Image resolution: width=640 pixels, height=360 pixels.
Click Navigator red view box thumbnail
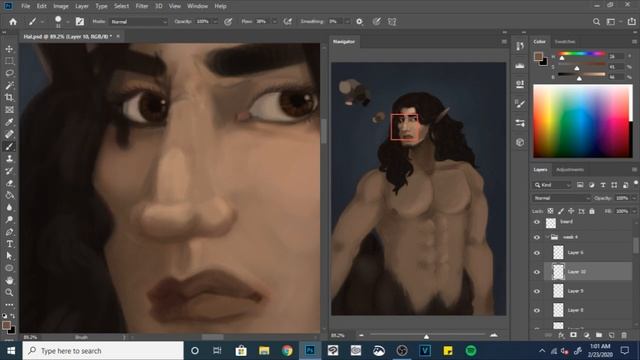[404, 127]
